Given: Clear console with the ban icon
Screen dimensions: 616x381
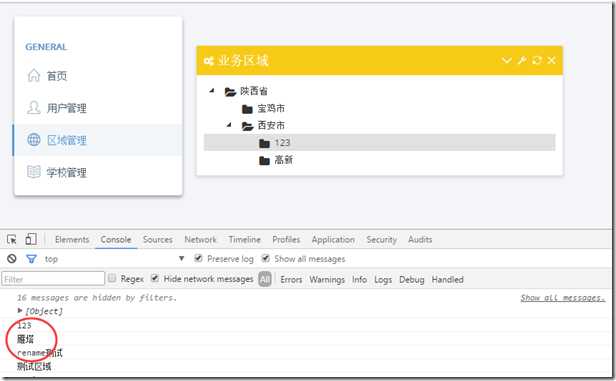Looking at the screenshot, I should pos(12,259).
